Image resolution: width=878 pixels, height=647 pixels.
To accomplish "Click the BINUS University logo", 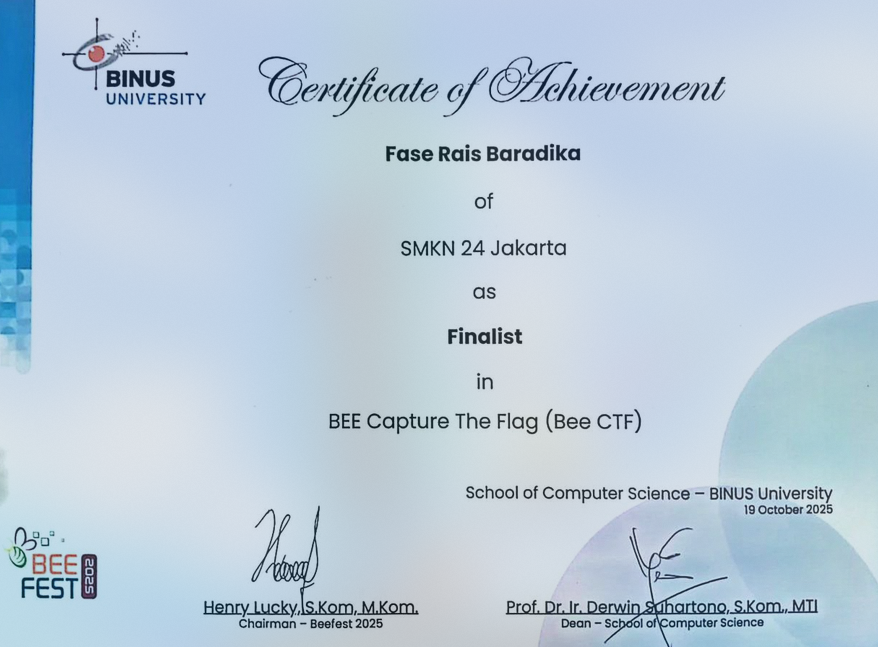I will click(x=134, y=63).
